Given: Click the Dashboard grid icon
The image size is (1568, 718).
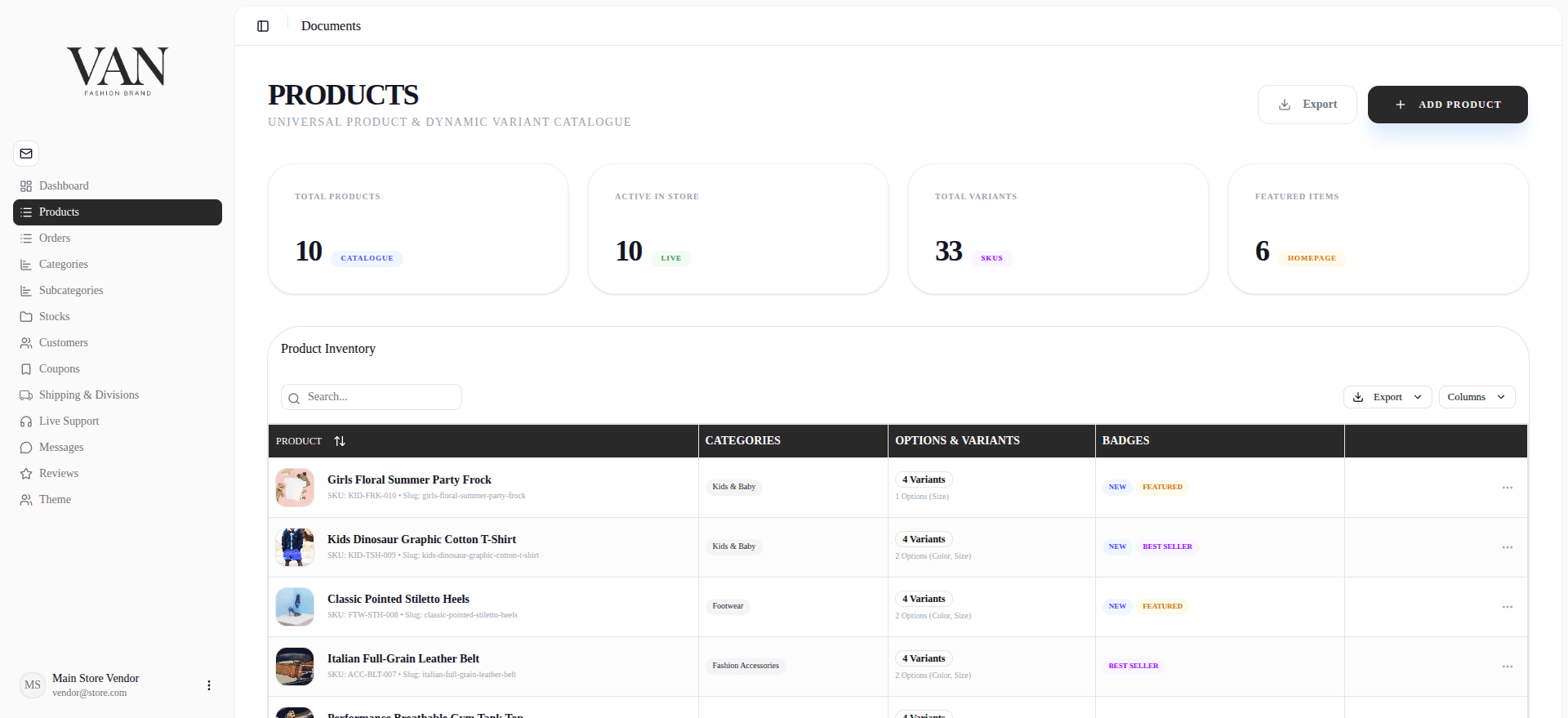Looking at the screenshot, I should [x=26, y=186].
